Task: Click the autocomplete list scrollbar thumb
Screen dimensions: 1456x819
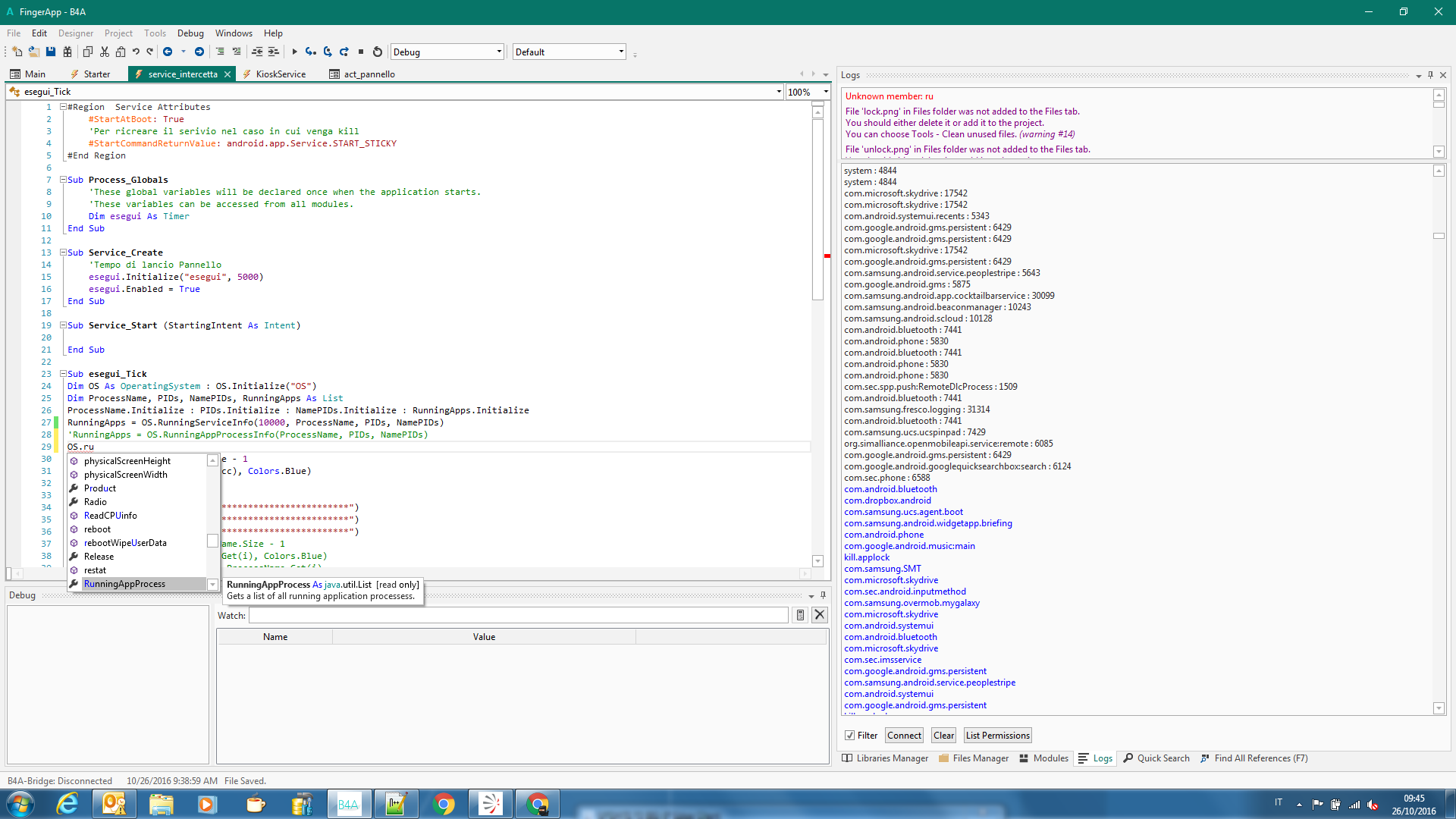Action: (212, 541)
